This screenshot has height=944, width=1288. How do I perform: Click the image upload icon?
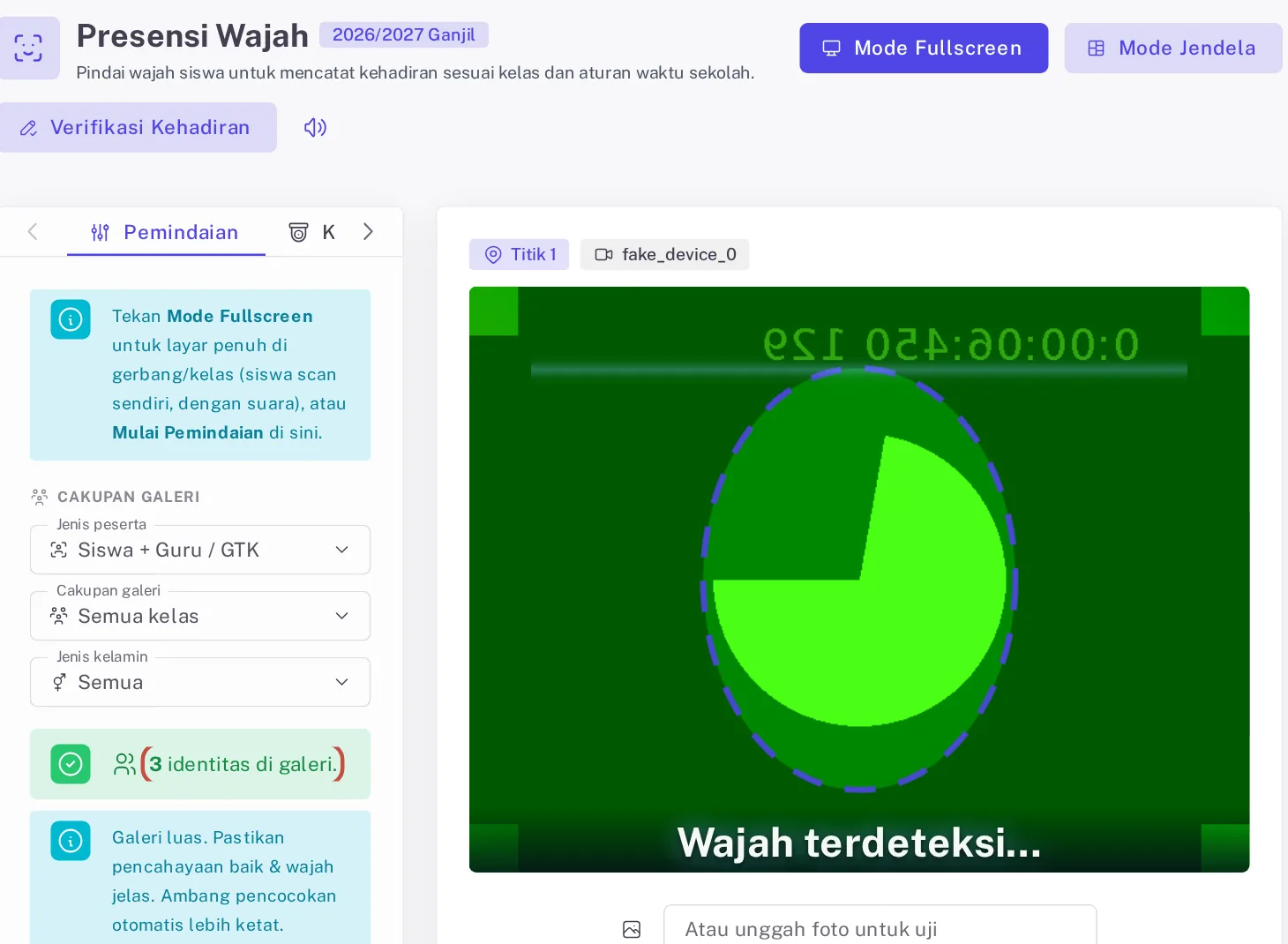click(x=632, y=929)
